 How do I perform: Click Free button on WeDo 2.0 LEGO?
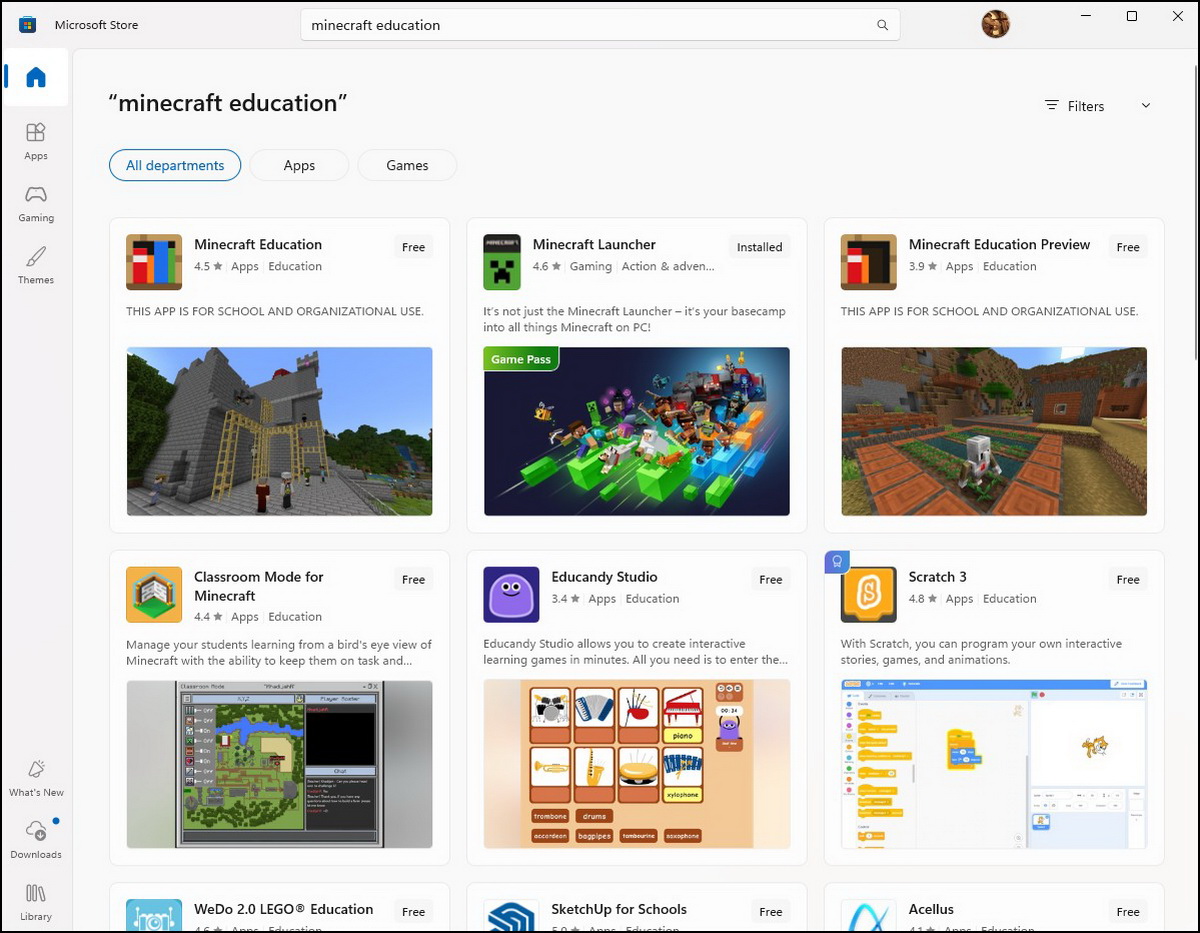(x=414, y=912)
